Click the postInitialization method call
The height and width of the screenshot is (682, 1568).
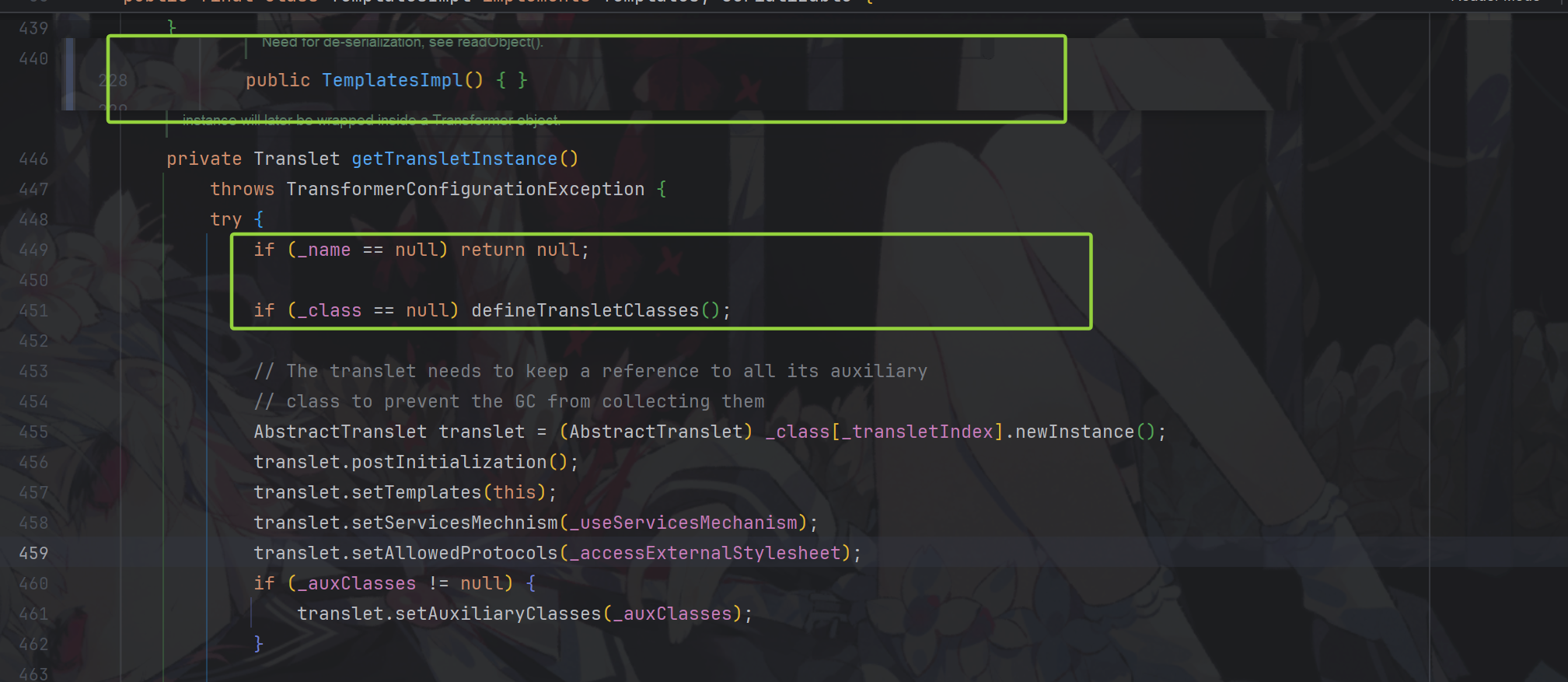(x=449, y=462)
